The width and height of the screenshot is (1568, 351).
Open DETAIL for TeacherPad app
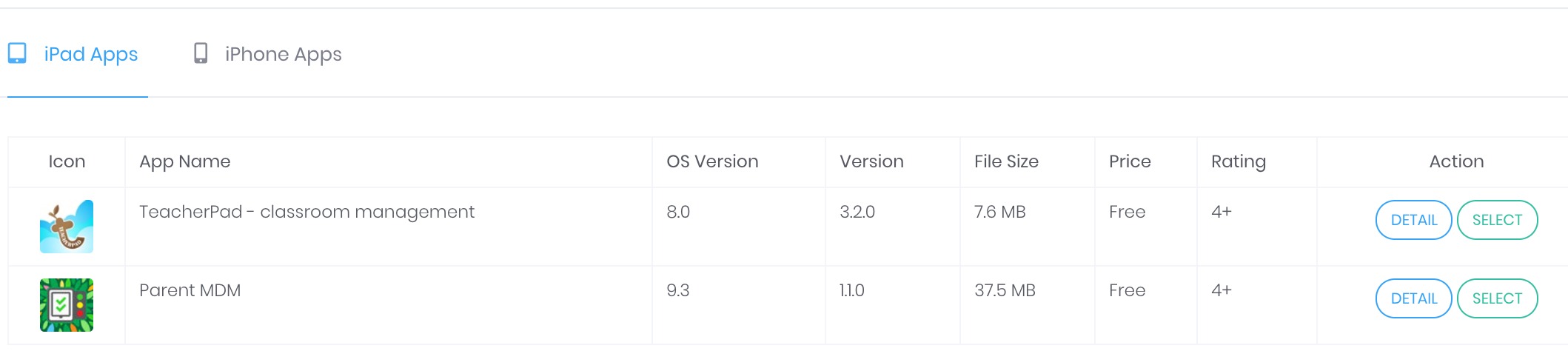(x=1414, y=220)
